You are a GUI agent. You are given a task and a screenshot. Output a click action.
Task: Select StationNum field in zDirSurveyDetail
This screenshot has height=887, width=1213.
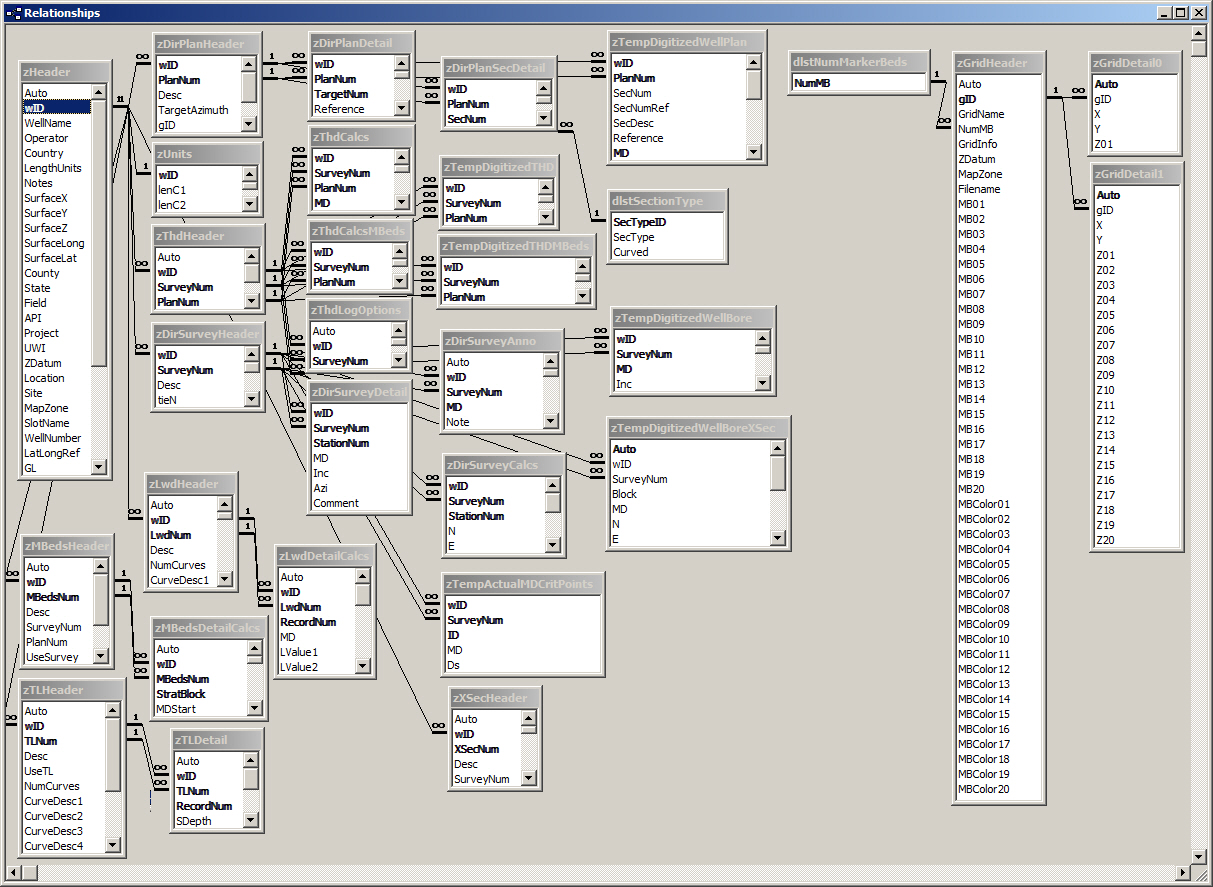pyautogui.click(x=359, y=443)
